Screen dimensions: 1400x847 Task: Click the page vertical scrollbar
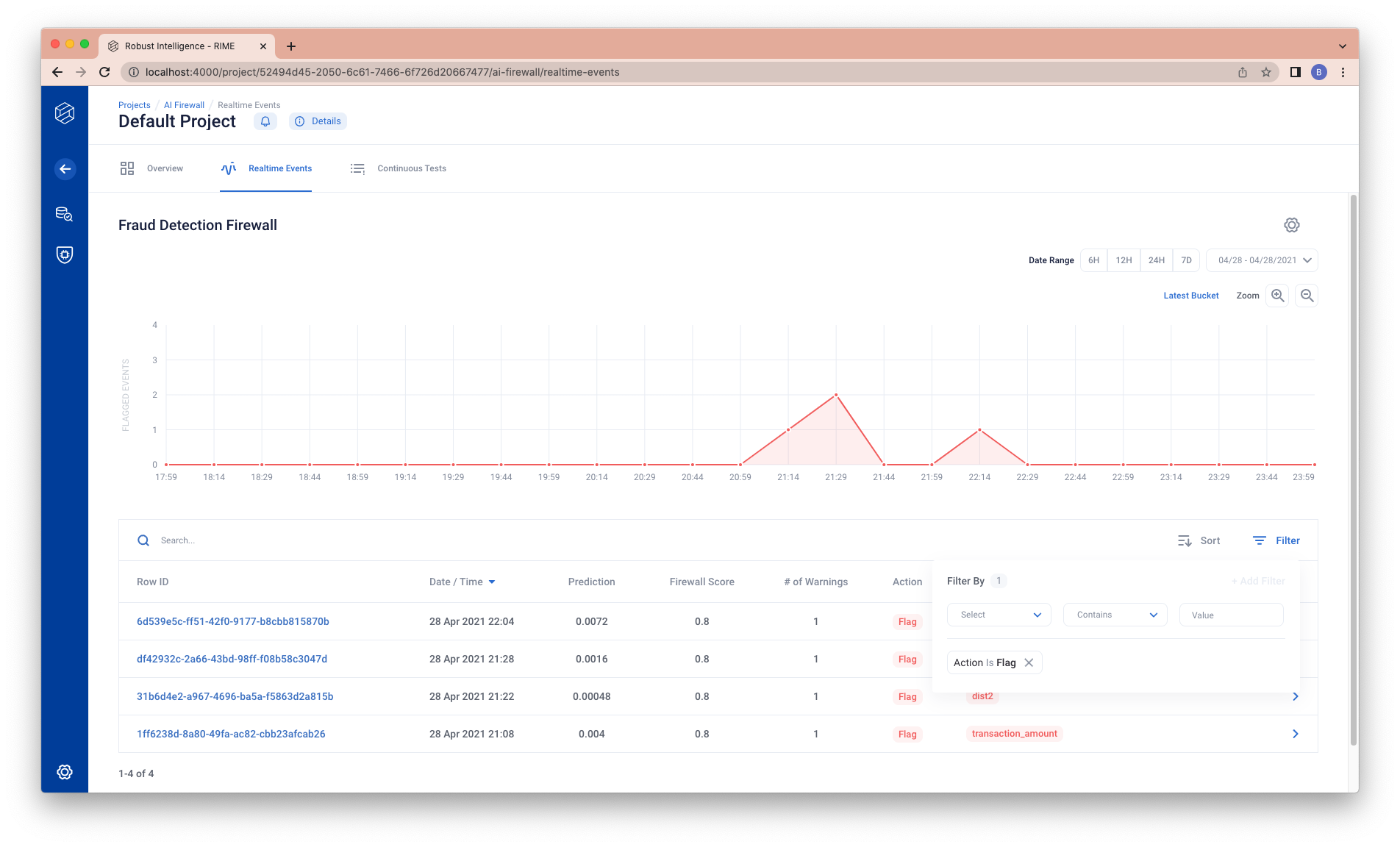(x=1353, y=471)
